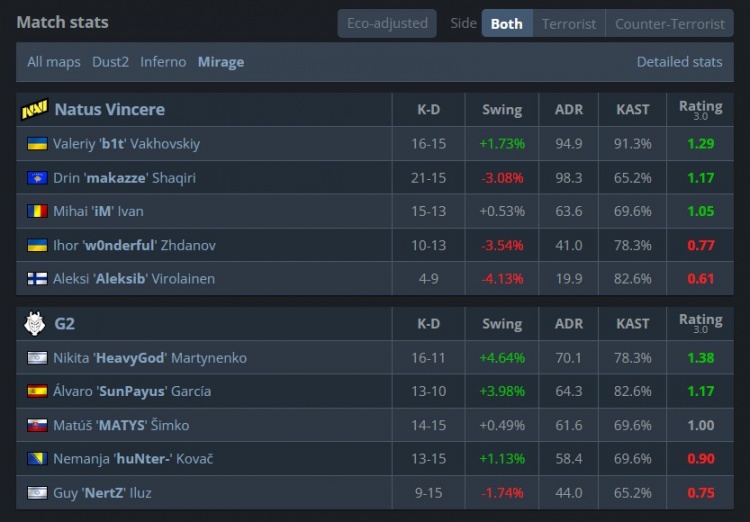Screen dimensions: 750x522
Task: Click the G2 team logo
Action: tap(34, 323)
